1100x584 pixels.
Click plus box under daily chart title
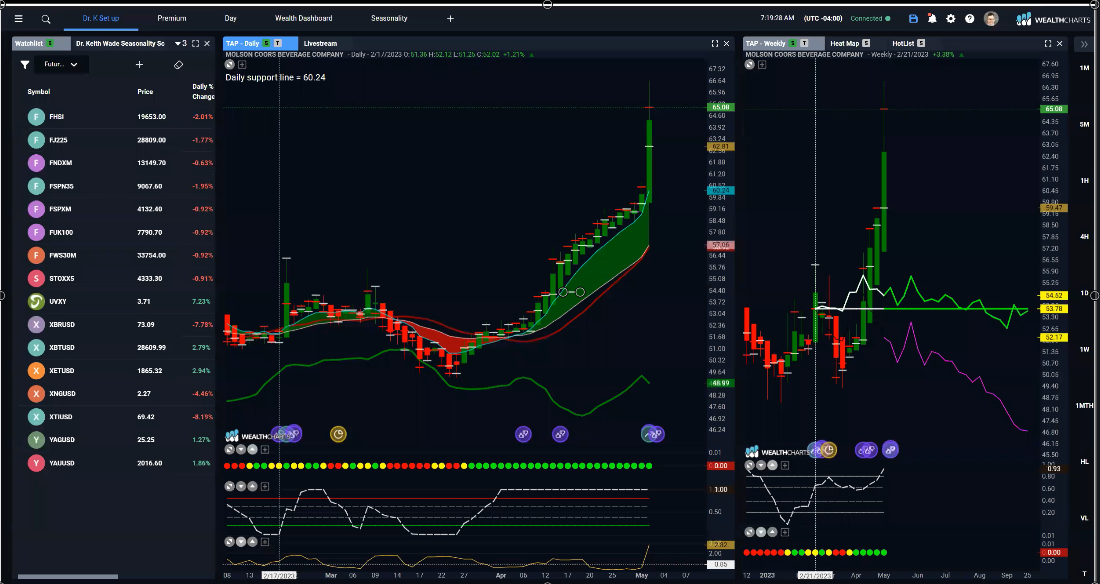click(242, 65)
